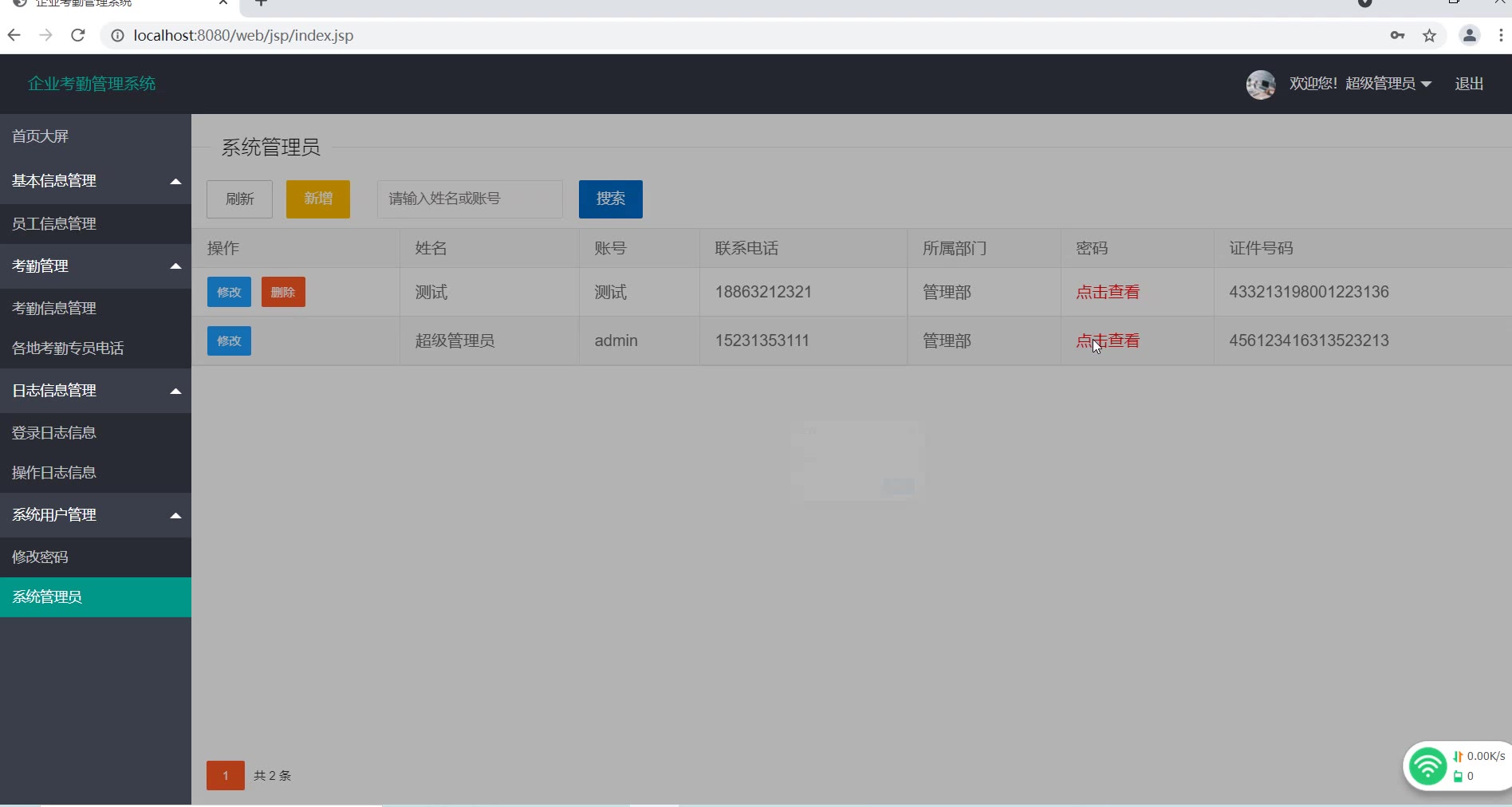Open 考勤信息管理 sidebar item
This screenshot has height=807, width=1512.
[96, 309]
